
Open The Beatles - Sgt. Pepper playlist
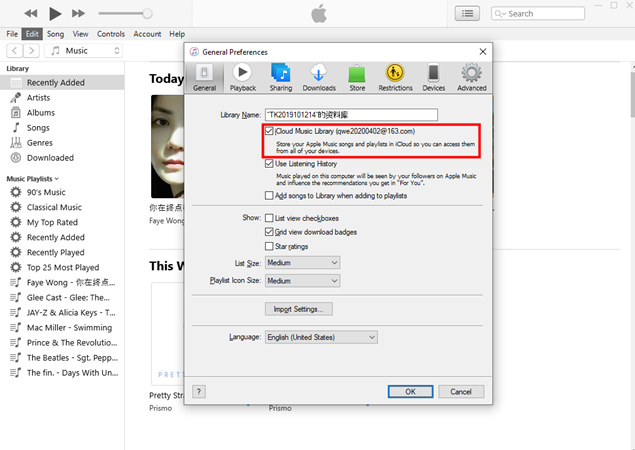pyautogui.click(x=62, y=358)
